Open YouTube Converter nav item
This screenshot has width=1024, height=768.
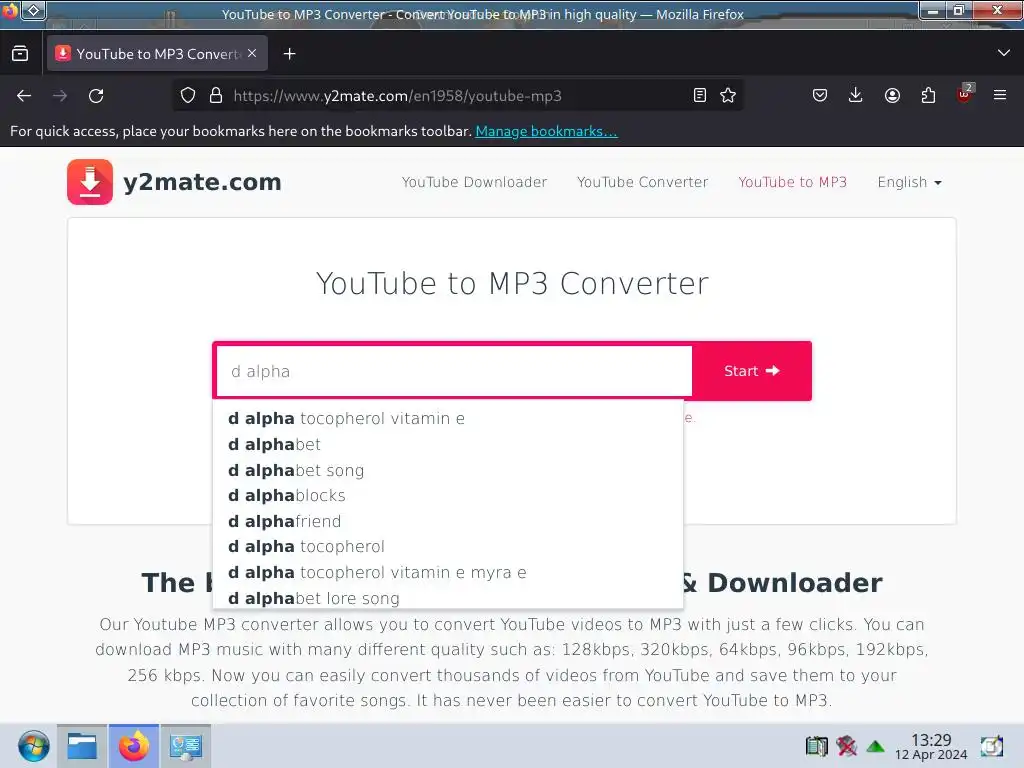point(642,182)
